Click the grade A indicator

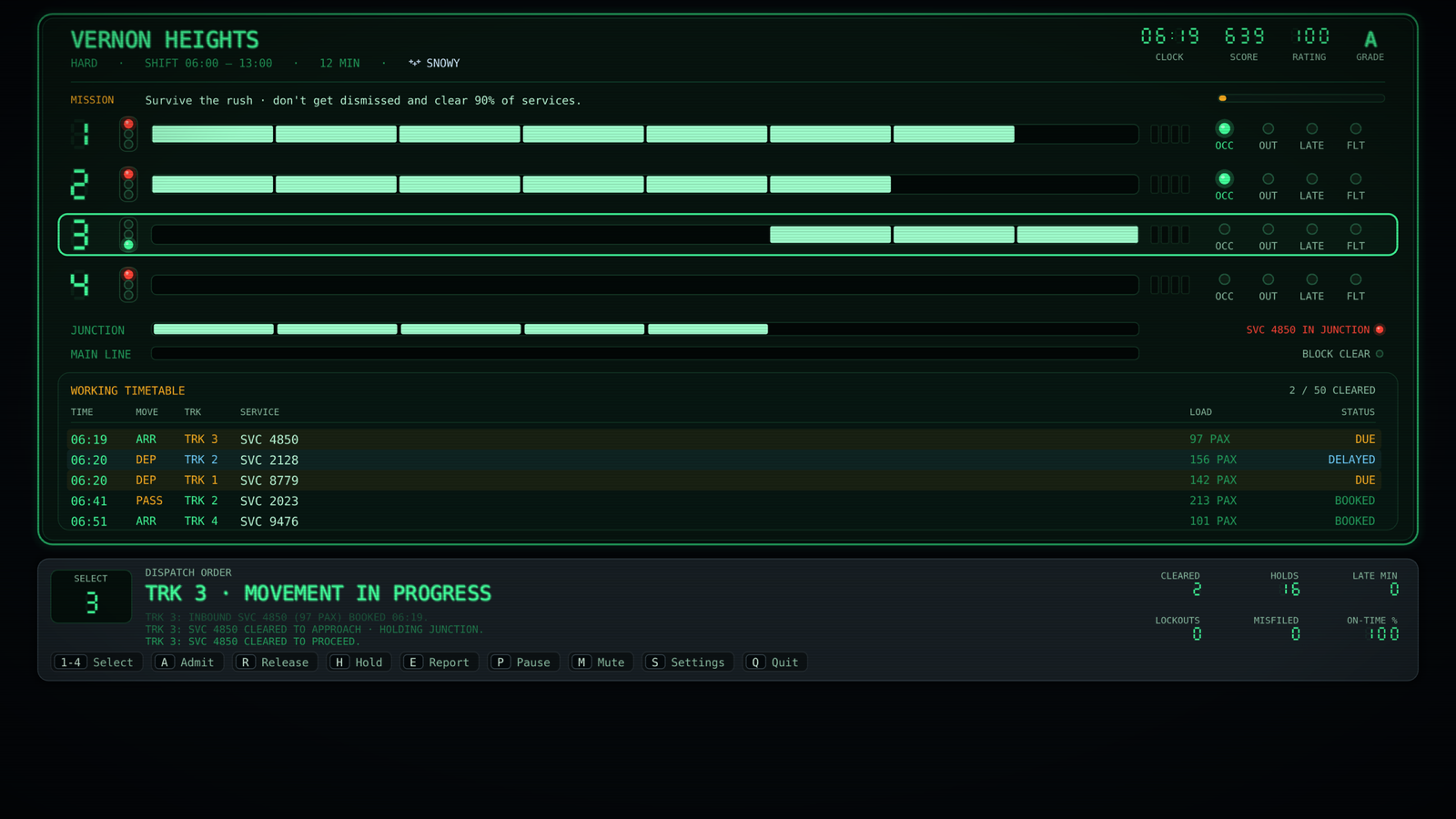[1370, 39]
